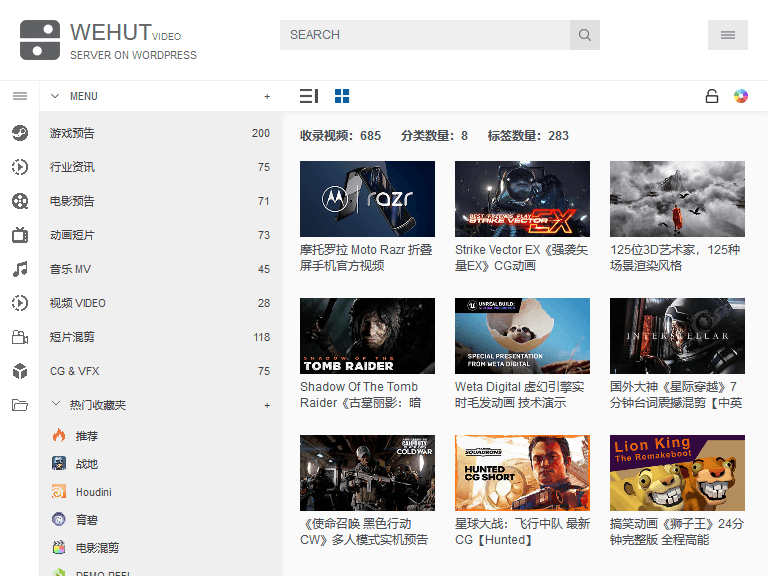This screenshot has width=768, height=576.
Task: Open the 短片混剪 category
Action: pos(160,337)
